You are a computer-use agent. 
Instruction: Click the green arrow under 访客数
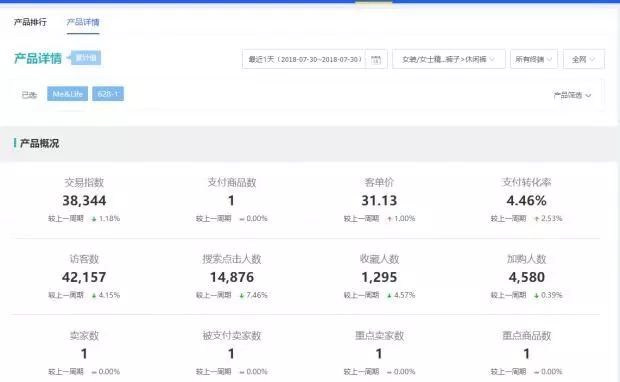tap(94, 295)
